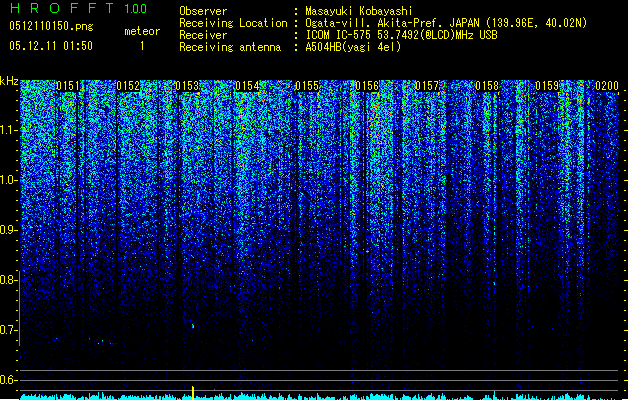Screen dimensions: 629x400
Task: Click the meteor count label
Action: click(x=142, y=31)
